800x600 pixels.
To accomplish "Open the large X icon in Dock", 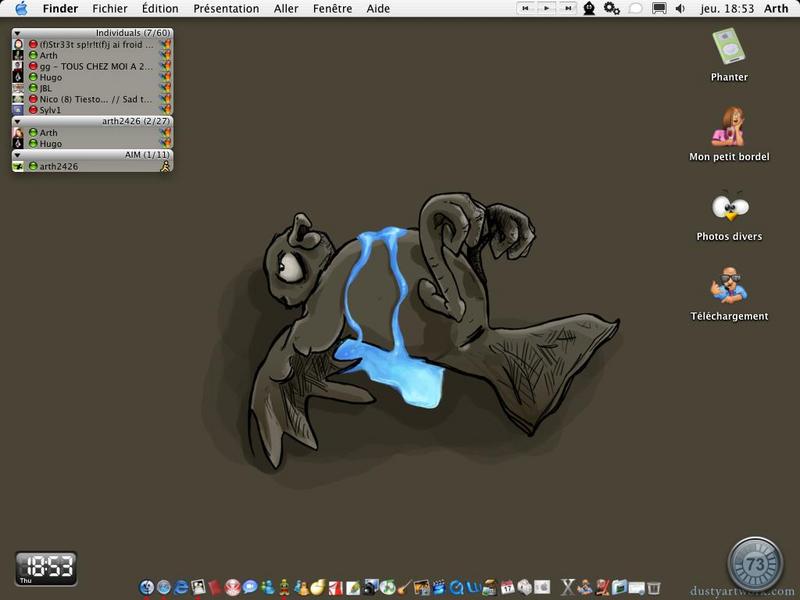I will coord(567,587).
